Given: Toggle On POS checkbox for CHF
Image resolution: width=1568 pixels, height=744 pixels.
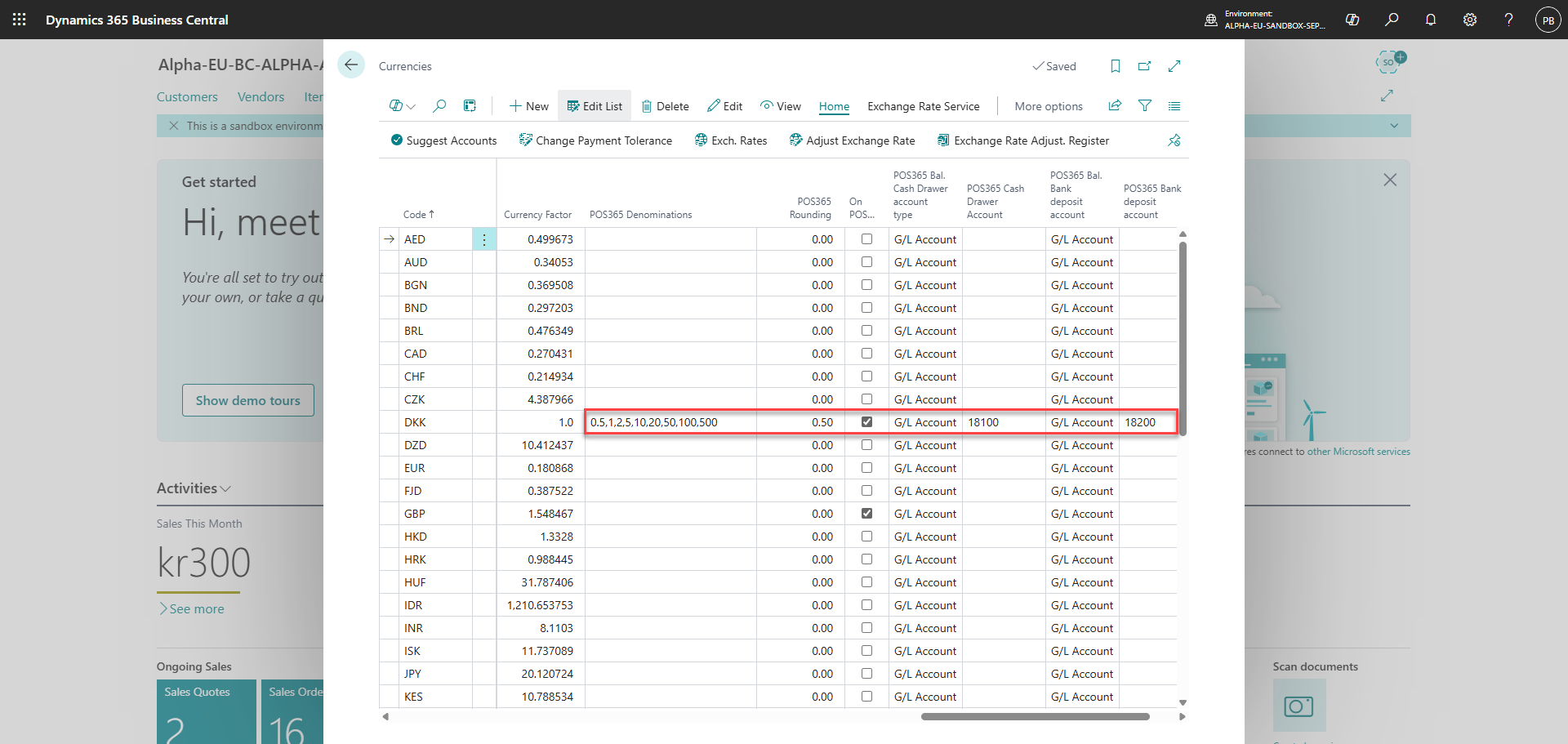Looking at the screenshot, I should 866,376.
